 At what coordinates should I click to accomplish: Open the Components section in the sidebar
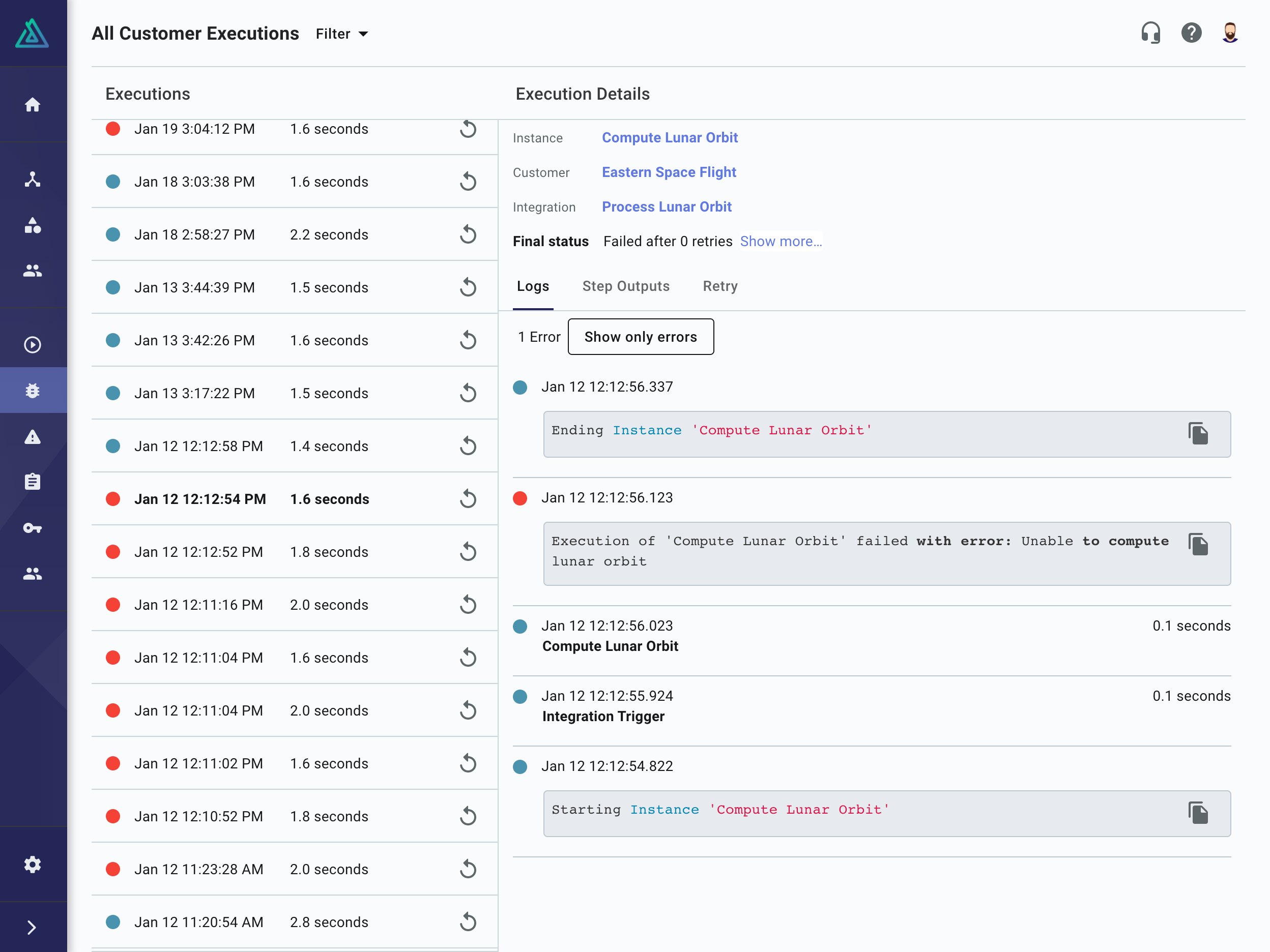click(33, 226)
